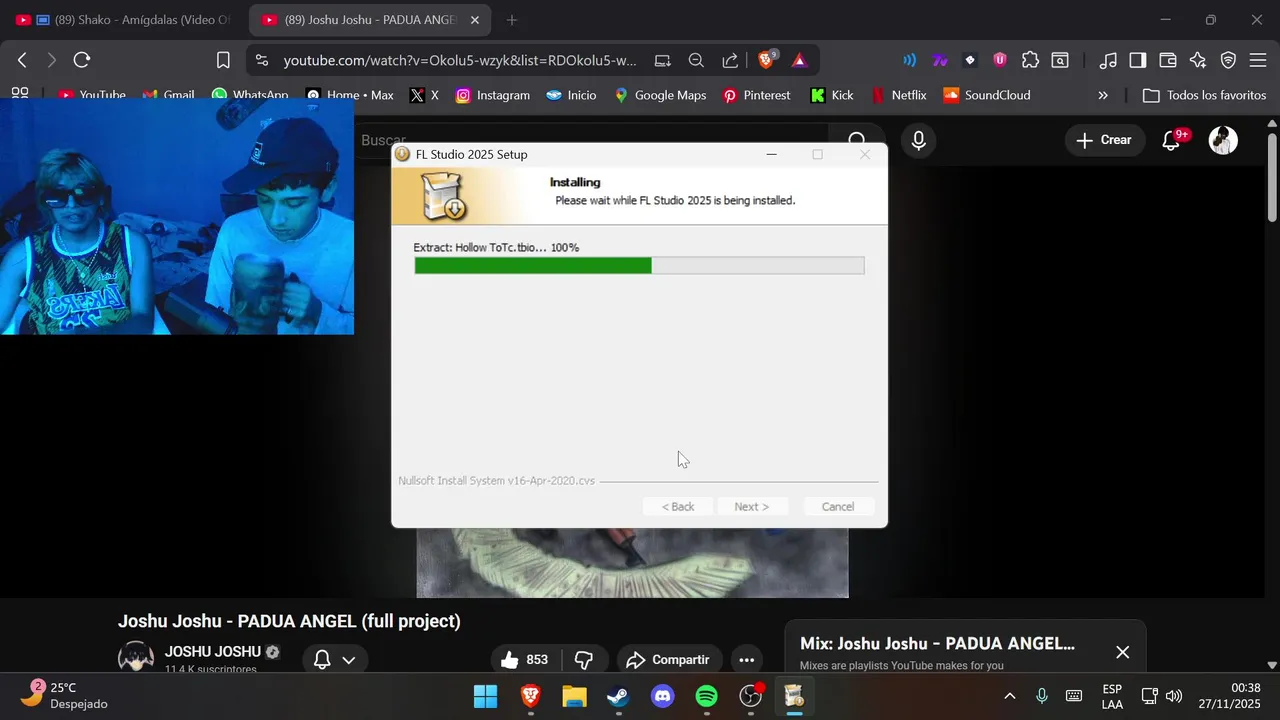Screen dimensions: 1280x720
Task: Click the bookmark page icon beside address bar
Action: 223,60
